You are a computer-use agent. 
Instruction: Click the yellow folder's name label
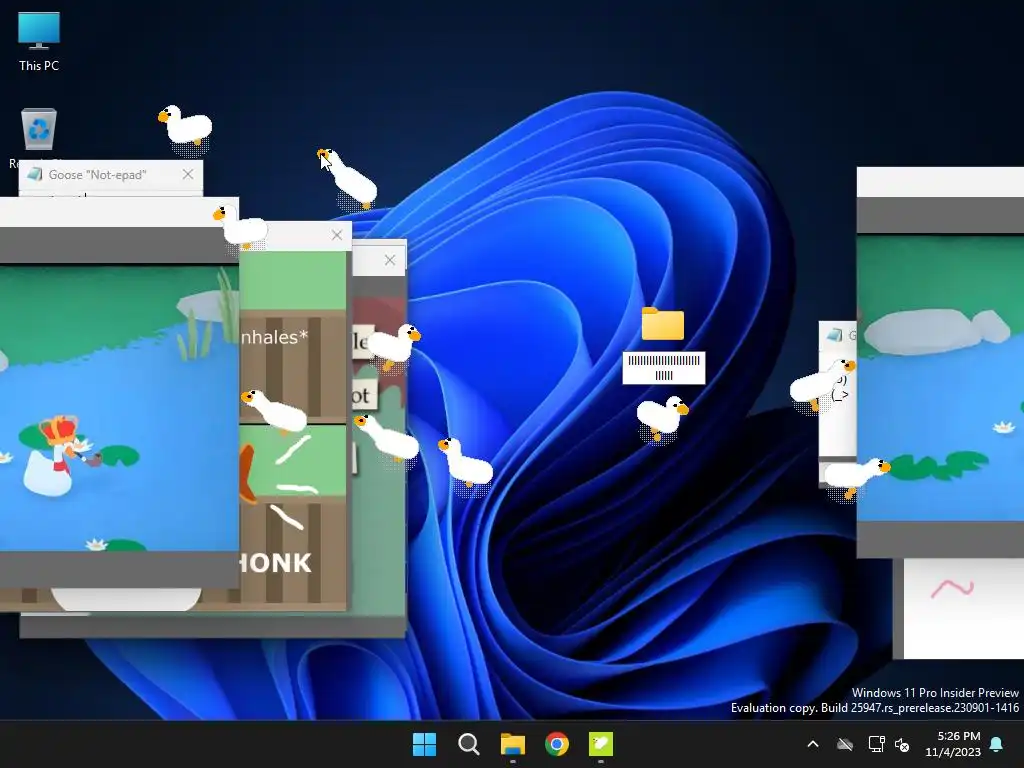point(664,368)
